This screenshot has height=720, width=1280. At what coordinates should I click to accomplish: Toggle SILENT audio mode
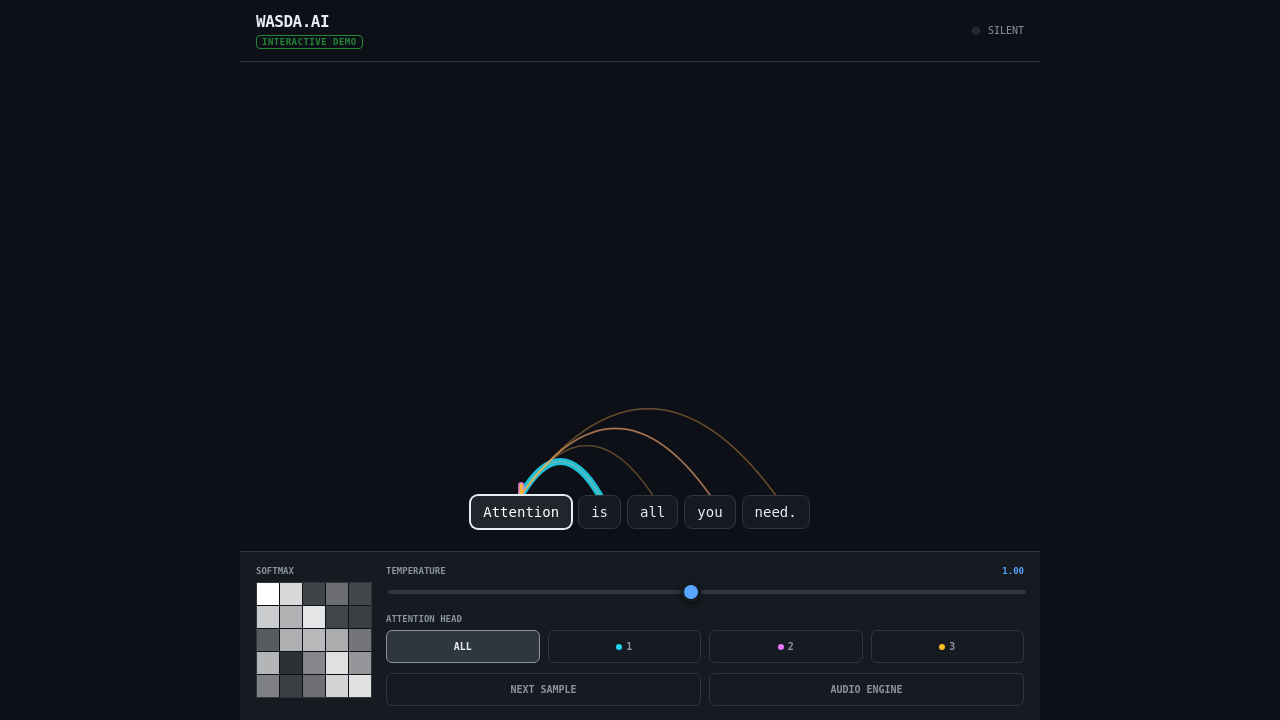tap(997, 30)
